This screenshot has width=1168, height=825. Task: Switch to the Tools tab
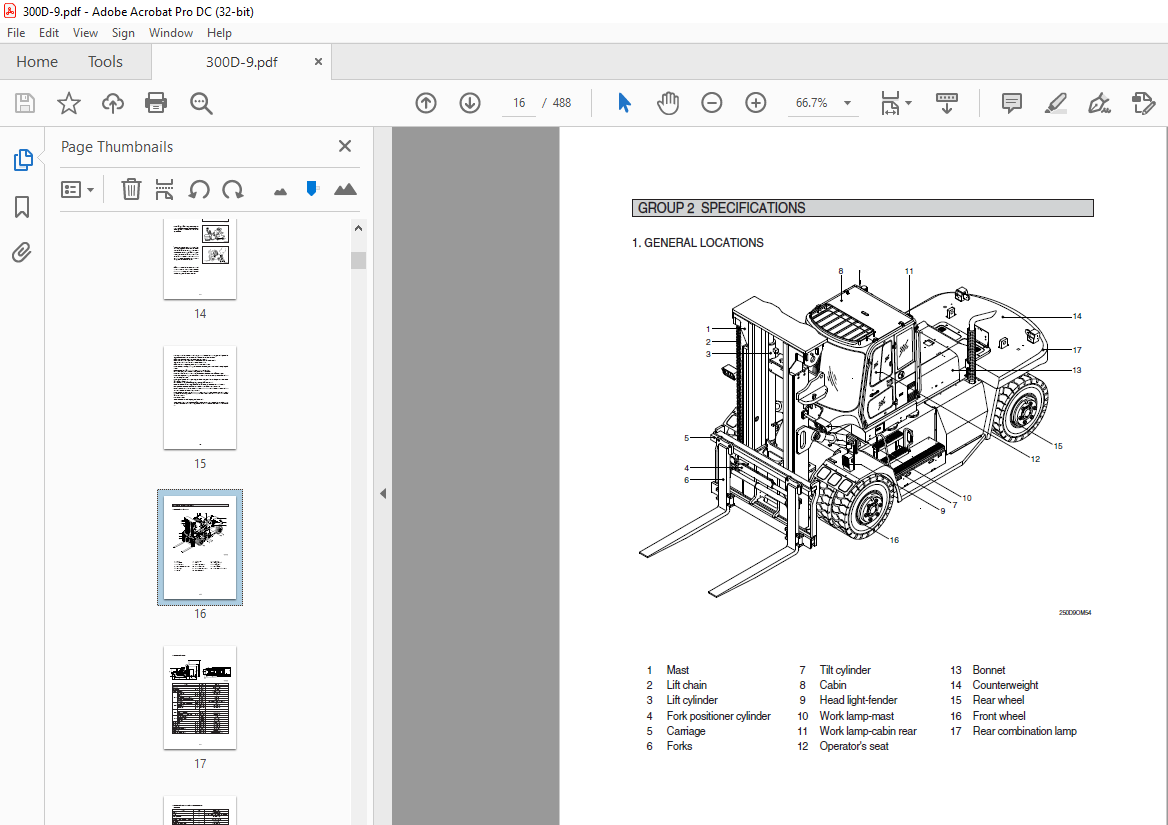coord(105,62)
